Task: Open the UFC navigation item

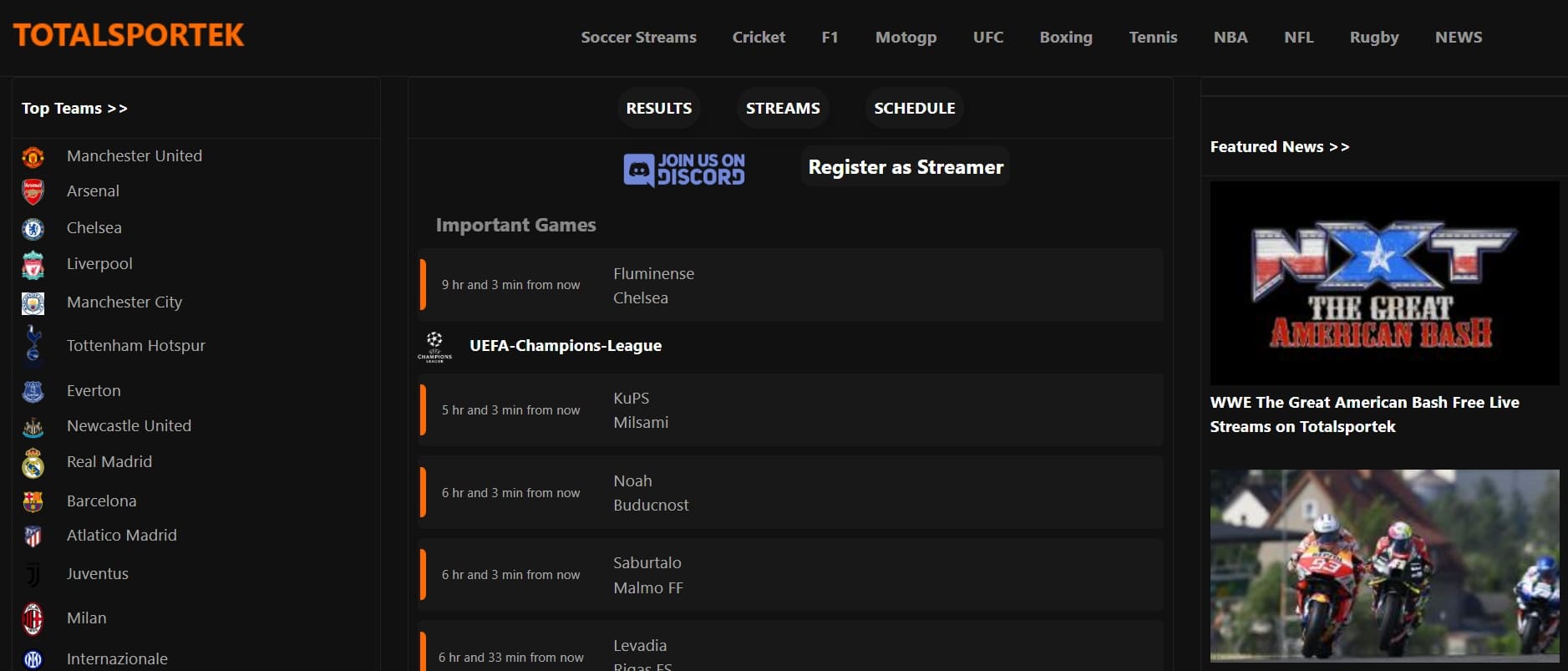Action: tap(988, 38)
